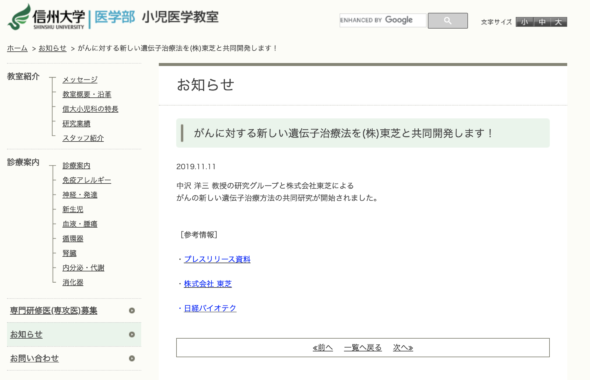Viewport: 590px width, 380px height.
Task: Open 信大小児科の特長 link
Action: [90, 109]
